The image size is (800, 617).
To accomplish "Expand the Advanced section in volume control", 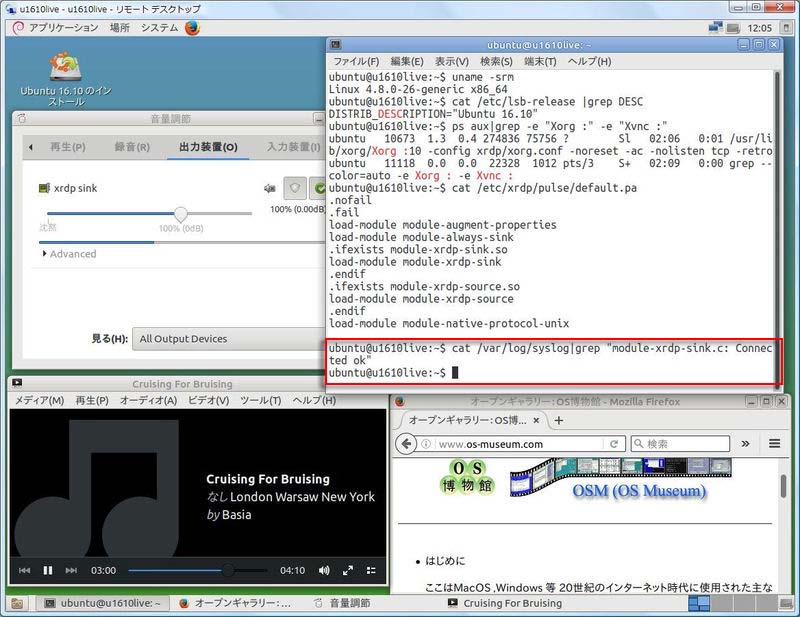I will click(69, 254).
